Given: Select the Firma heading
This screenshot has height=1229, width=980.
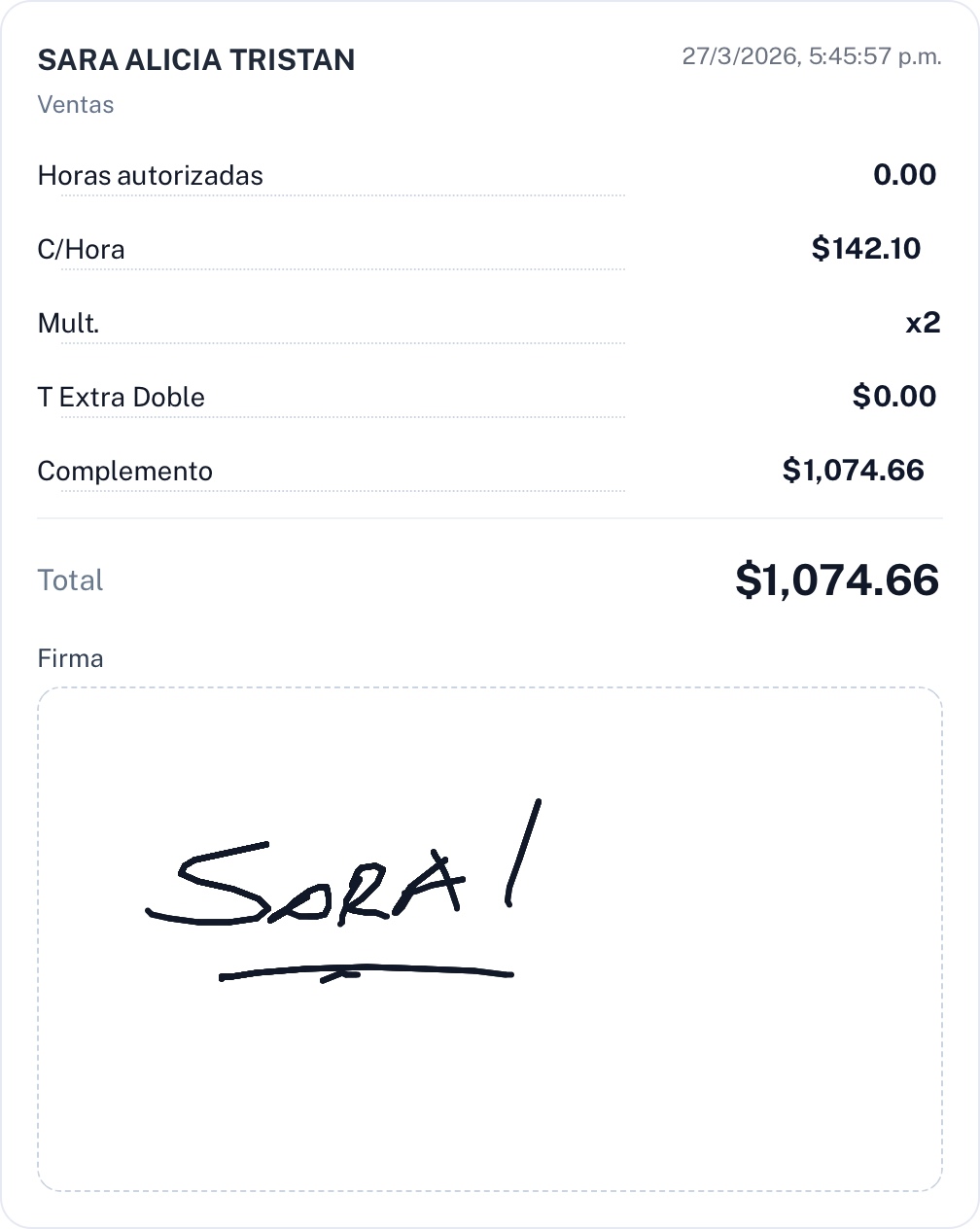Looking at the screenshot, I should point(70,659).
